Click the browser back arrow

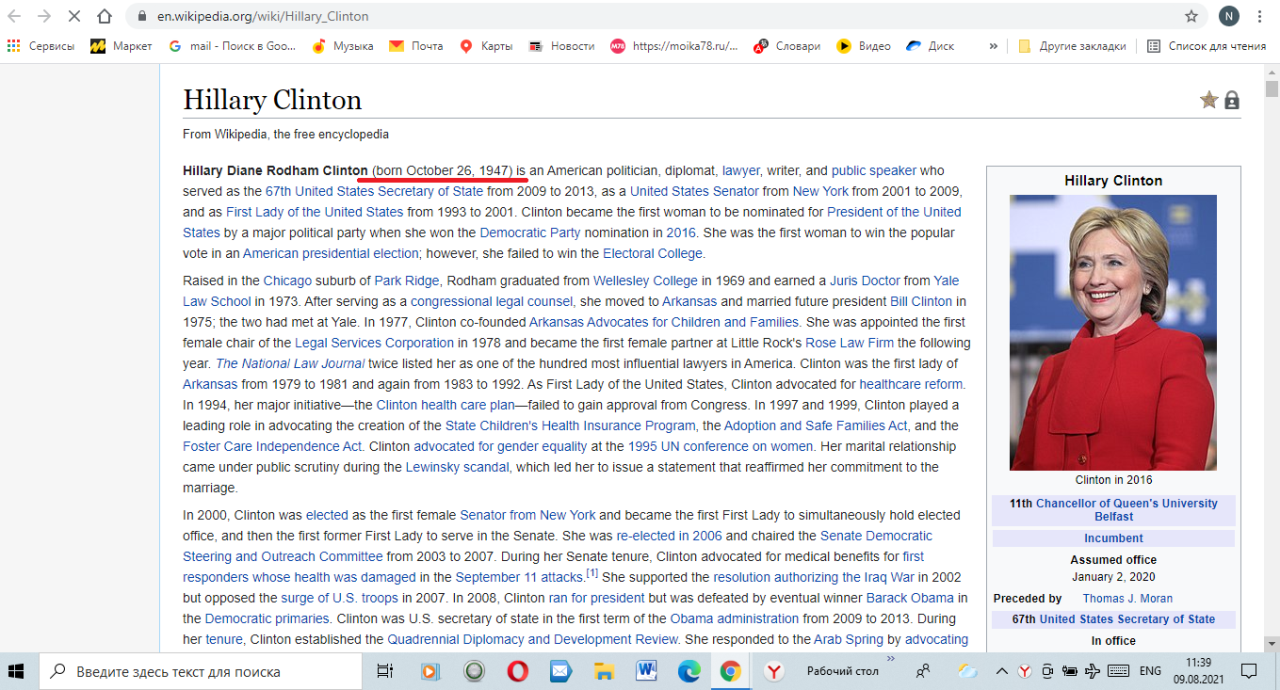tap(14, 16)
